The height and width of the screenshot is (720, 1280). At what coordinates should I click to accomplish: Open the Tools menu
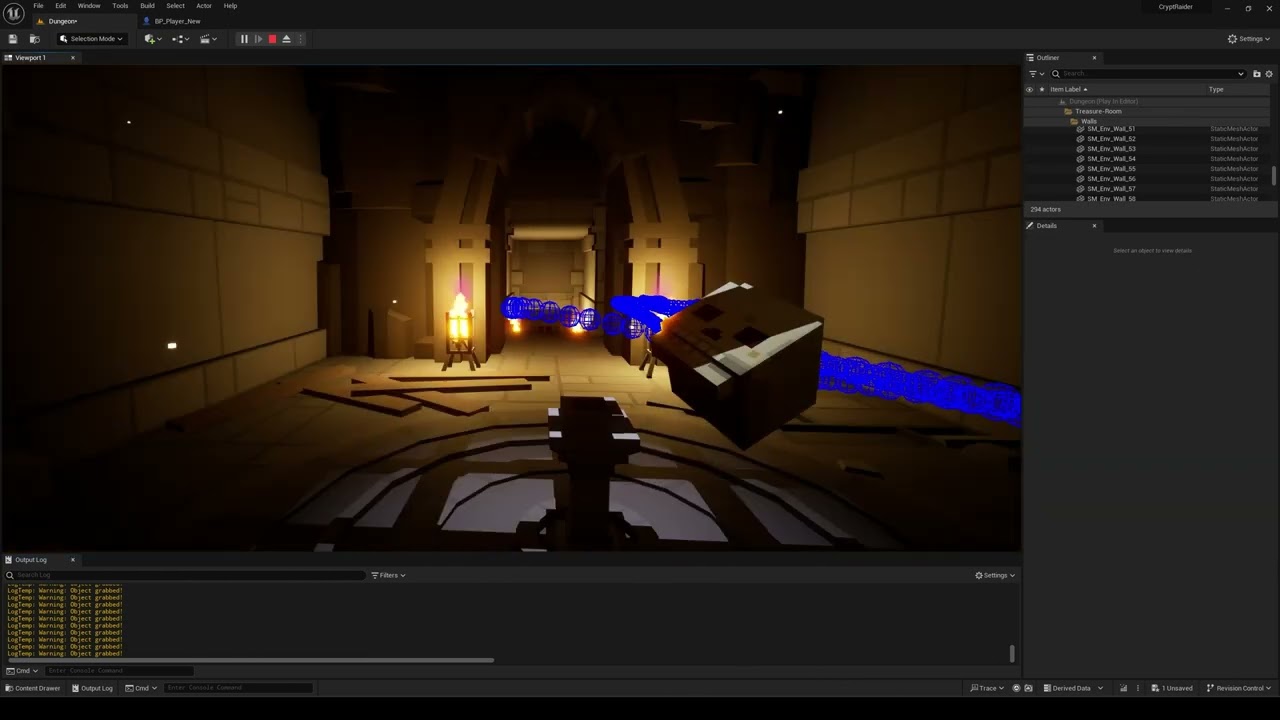pos(120,6)
